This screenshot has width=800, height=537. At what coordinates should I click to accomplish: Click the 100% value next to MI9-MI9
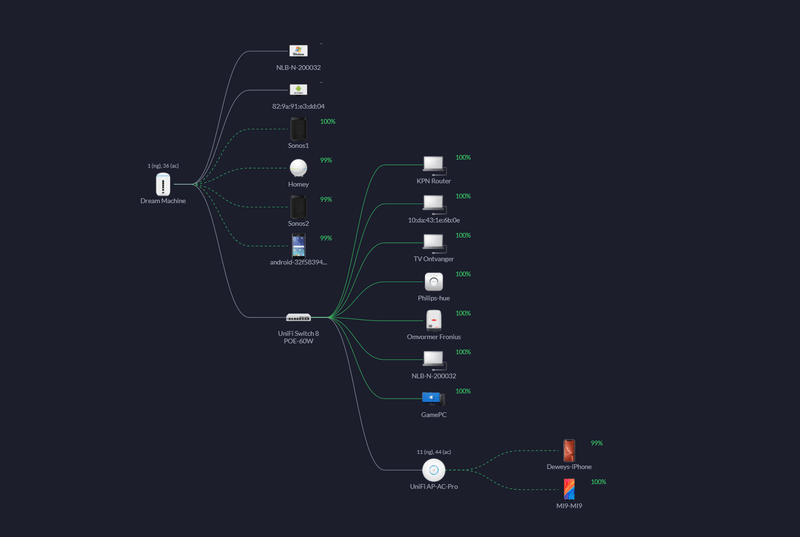point(598,482)
